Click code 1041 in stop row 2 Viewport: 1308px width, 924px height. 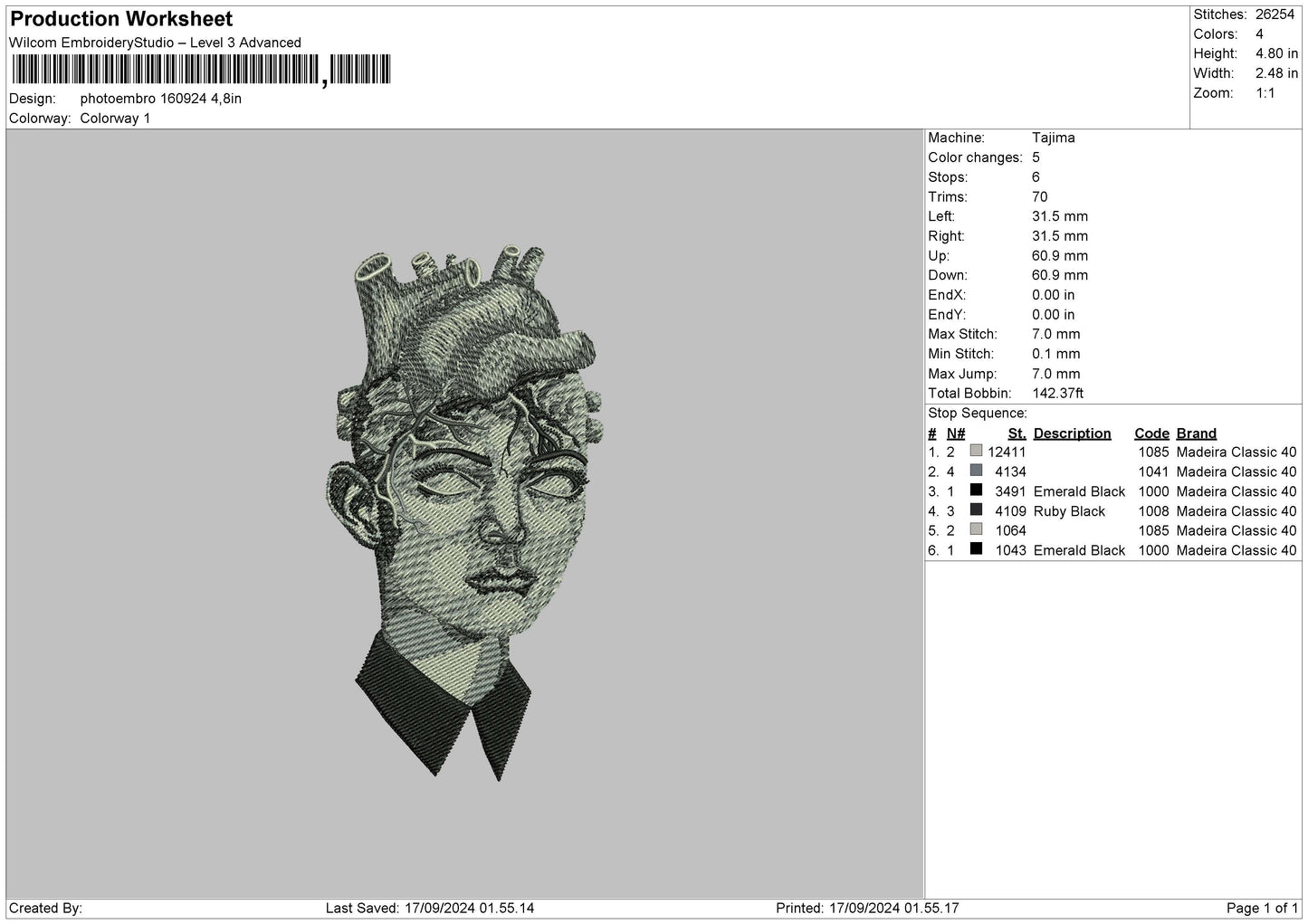[1153, 472]
